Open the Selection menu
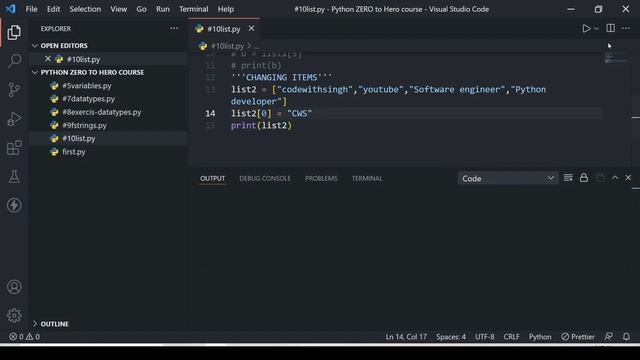 (85, 9)
